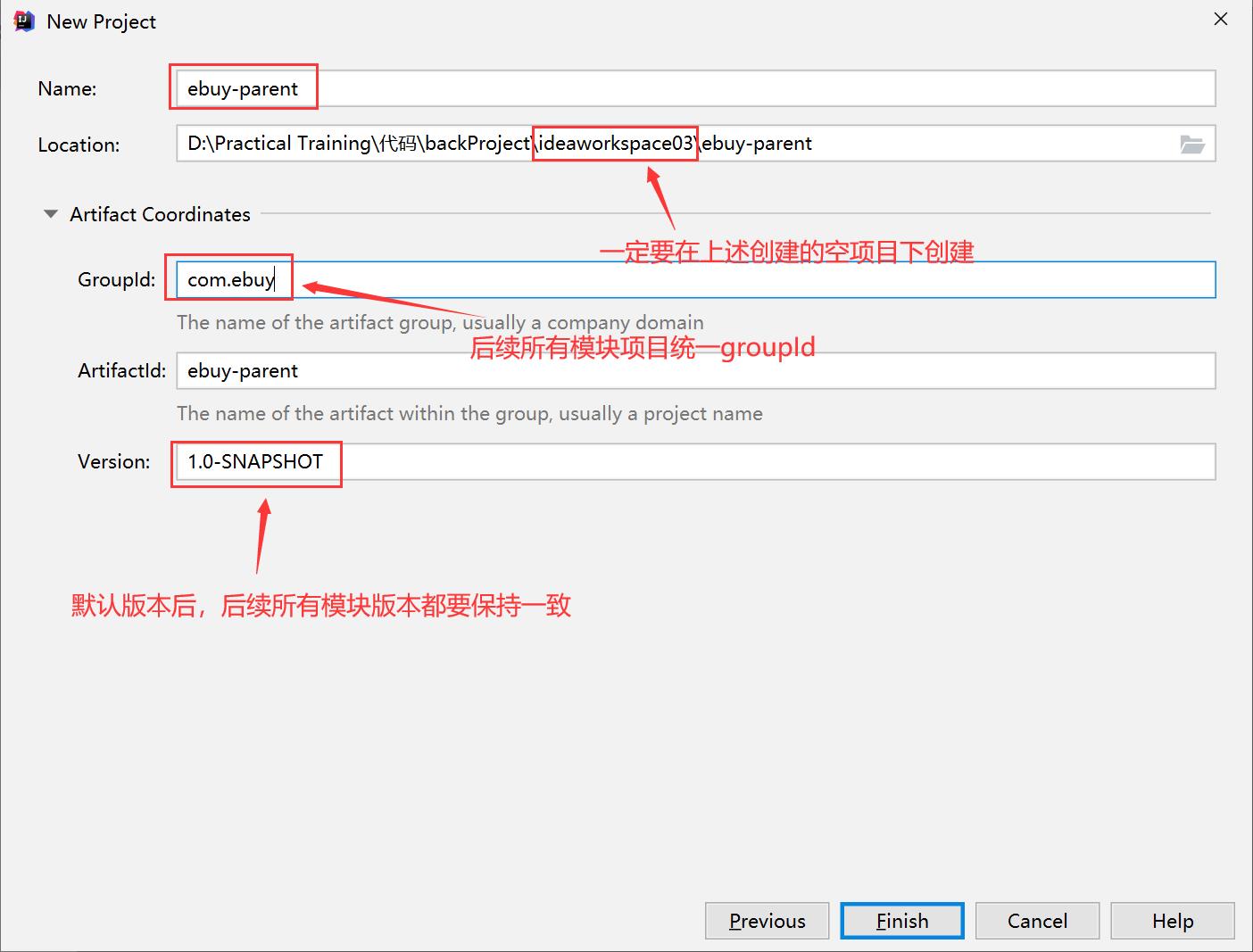
Task: Click the 'Location:' label
Action: click(79, 145)
